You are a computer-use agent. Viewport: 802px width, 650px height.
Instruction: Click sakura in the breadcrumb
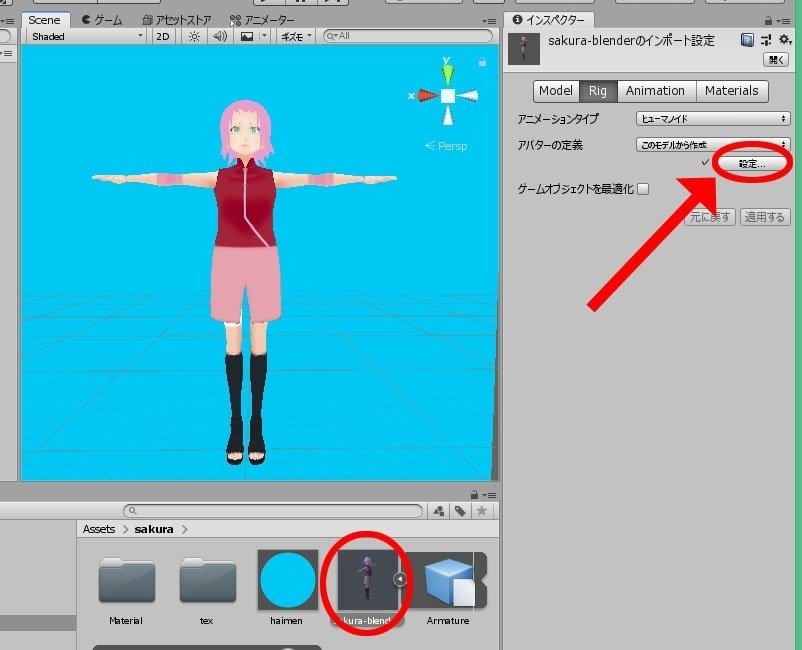(x=154, y=529)
